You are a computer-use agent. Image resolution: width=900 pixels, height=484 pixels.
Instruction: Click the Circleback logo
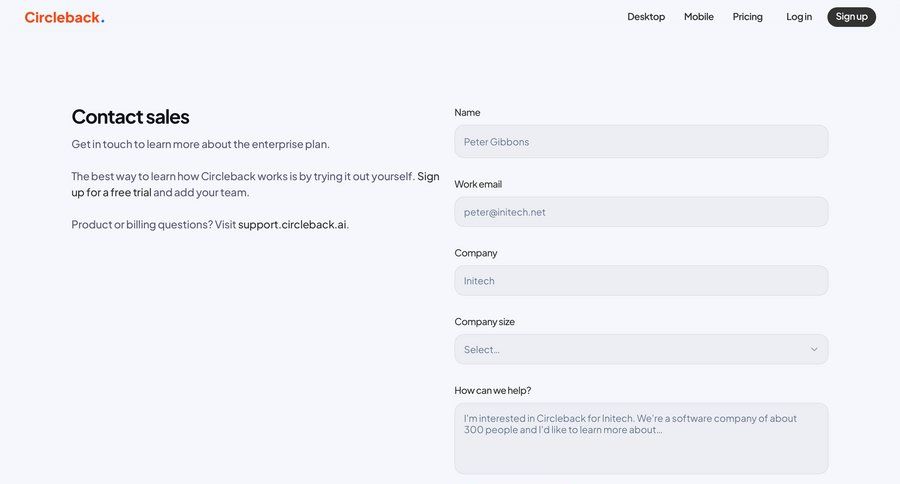64,17
